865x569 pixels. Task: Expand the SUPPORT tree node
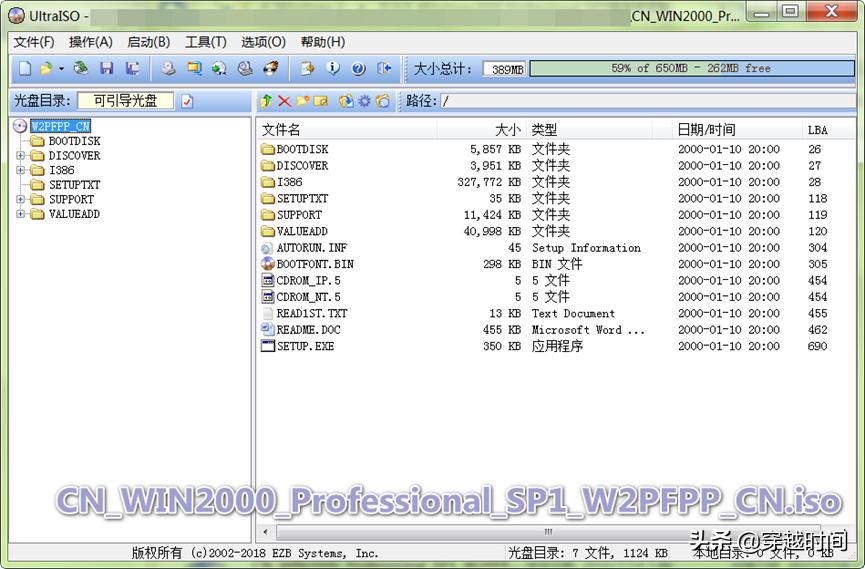(x=20, y=199)
